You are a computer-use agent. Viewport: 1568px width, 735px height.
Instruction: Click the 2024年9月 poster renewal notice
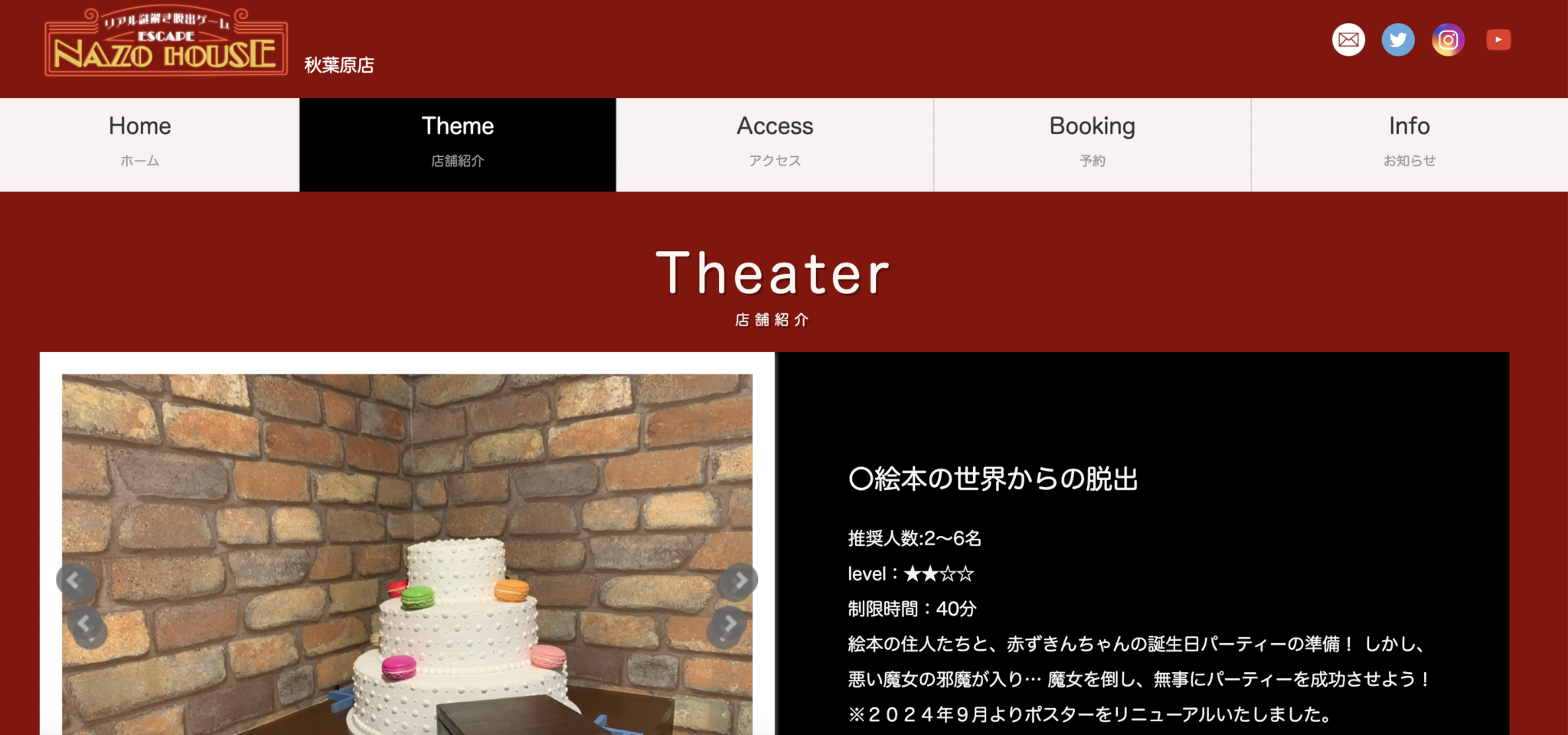(x=1089, y=714)
